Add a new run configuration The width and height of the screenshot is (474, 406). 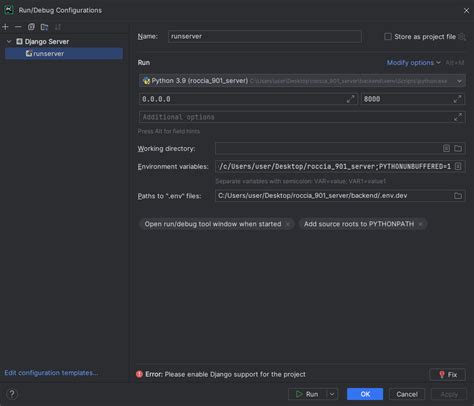click(x=5, y=27)
